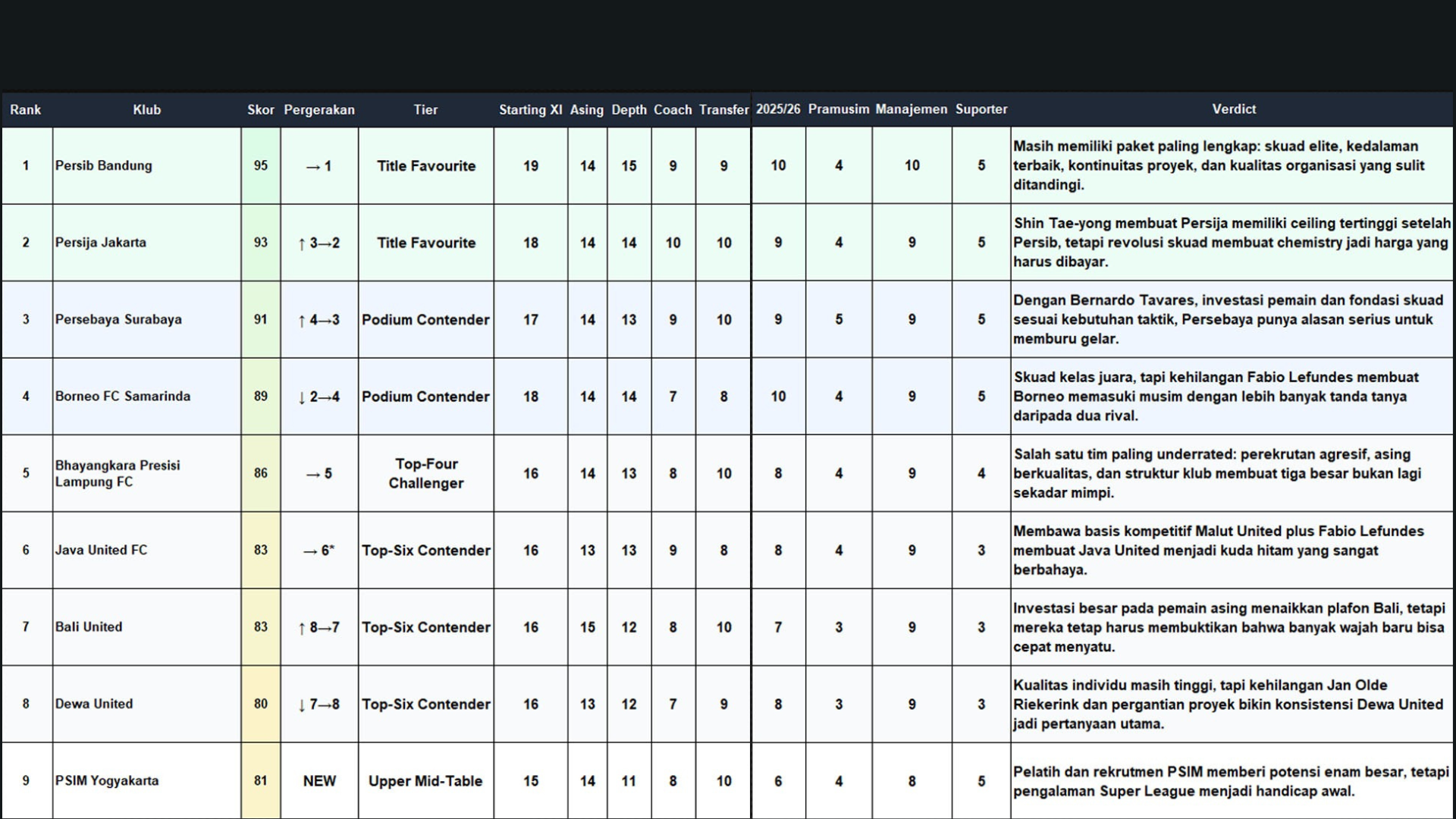Click the Transfer column header
Image resolution: width=1456 pixels, height=819 pixels.
(x=723, y=110)
